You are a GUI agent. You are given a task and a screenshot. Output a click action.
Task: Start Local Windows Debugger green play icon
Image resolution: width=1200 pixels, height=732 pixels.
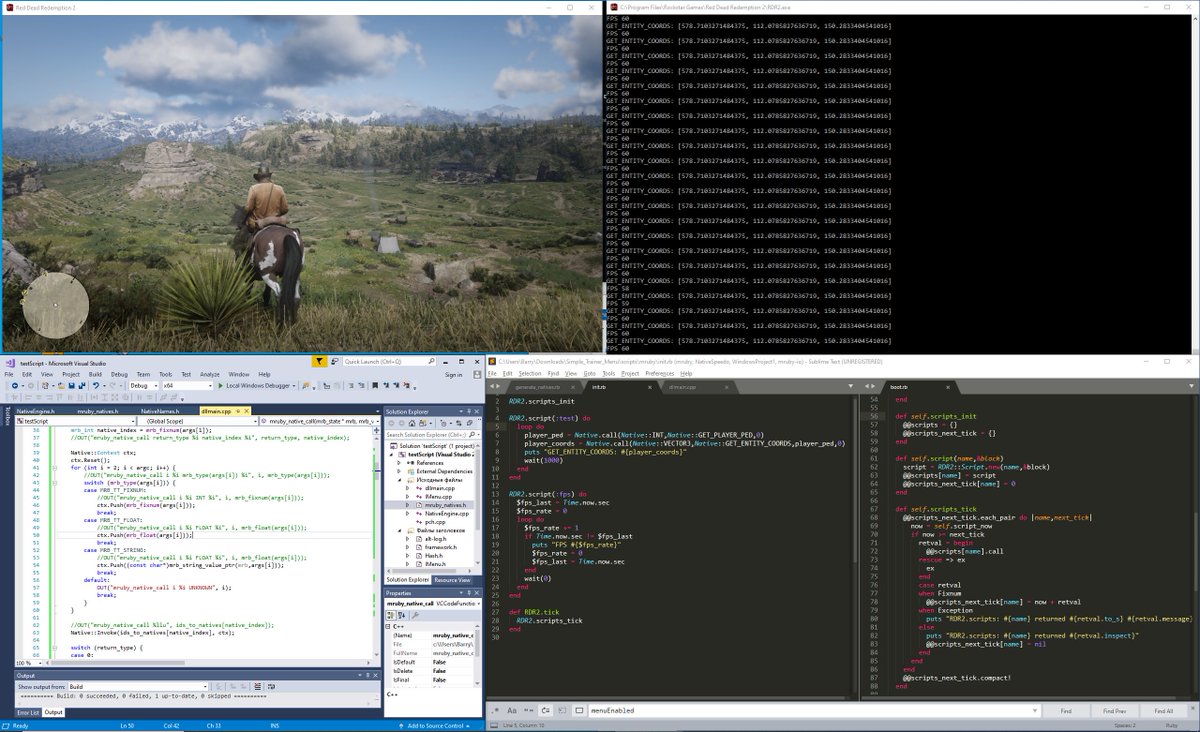tap(220, 385)
